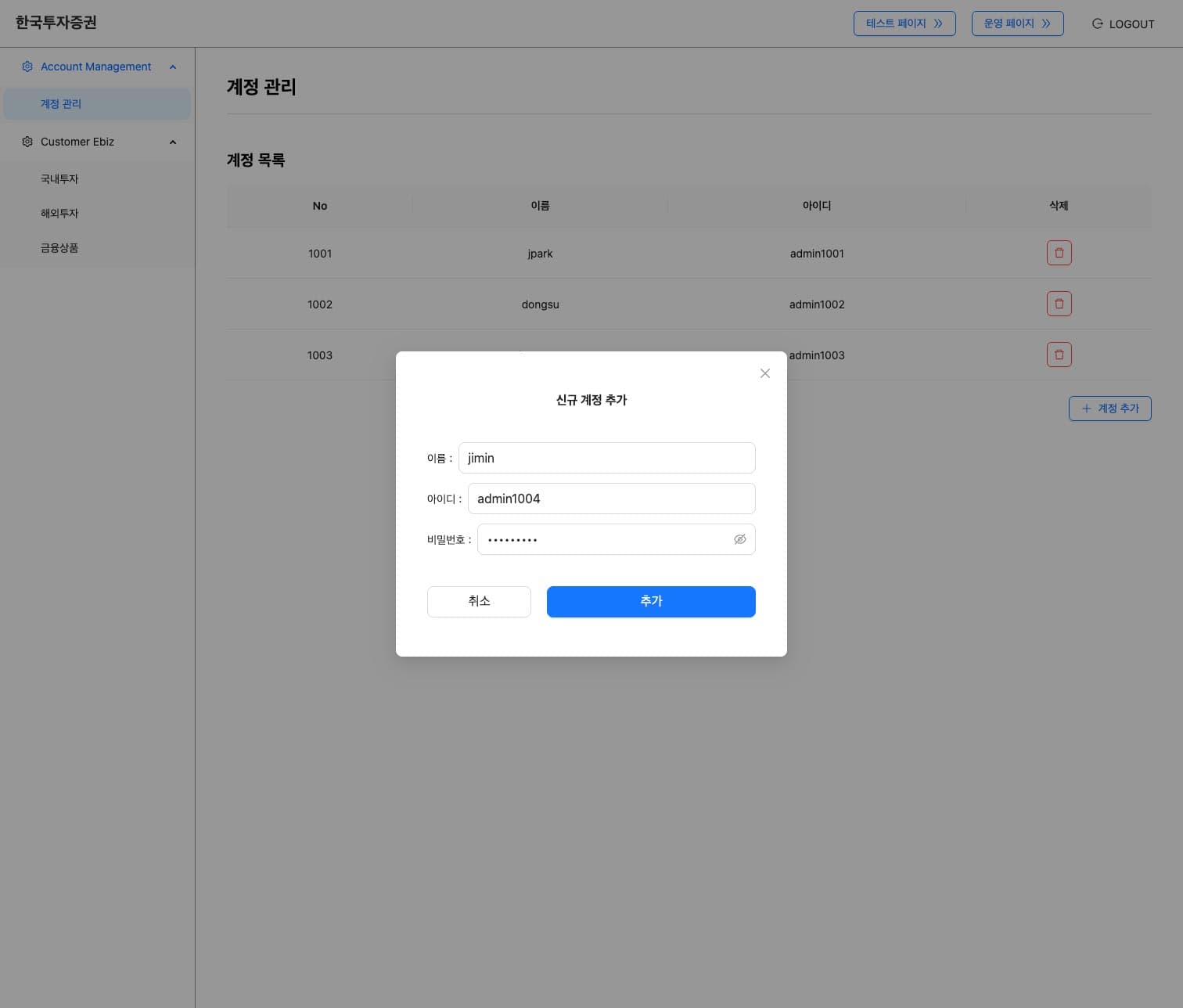Viewport: 1183px width, 1008px height.
Task: Open the 계정 관리 sidebar item
Action: click(61, 104)
